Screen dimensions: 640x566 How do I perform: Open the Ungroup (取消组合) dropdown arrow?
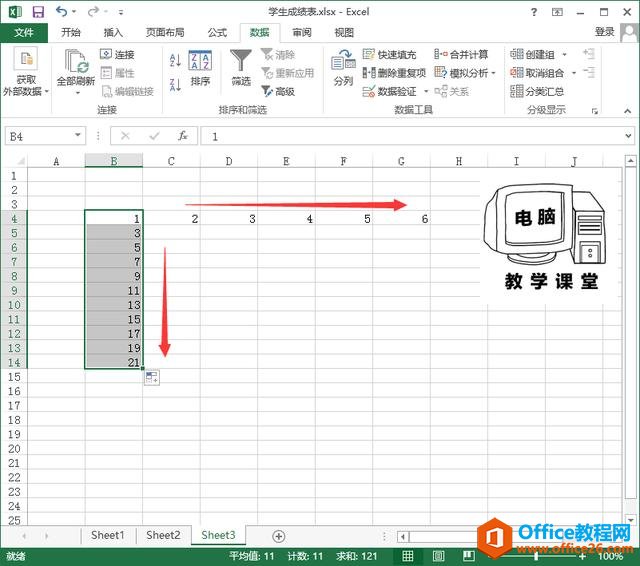pyautogui.click(x=574, y=73)
